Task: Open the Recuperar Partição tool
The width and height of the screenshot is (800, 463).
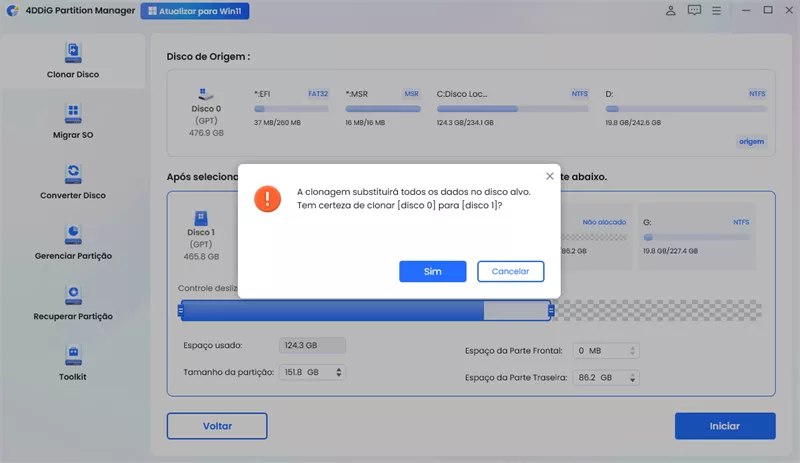Action: 73,301
